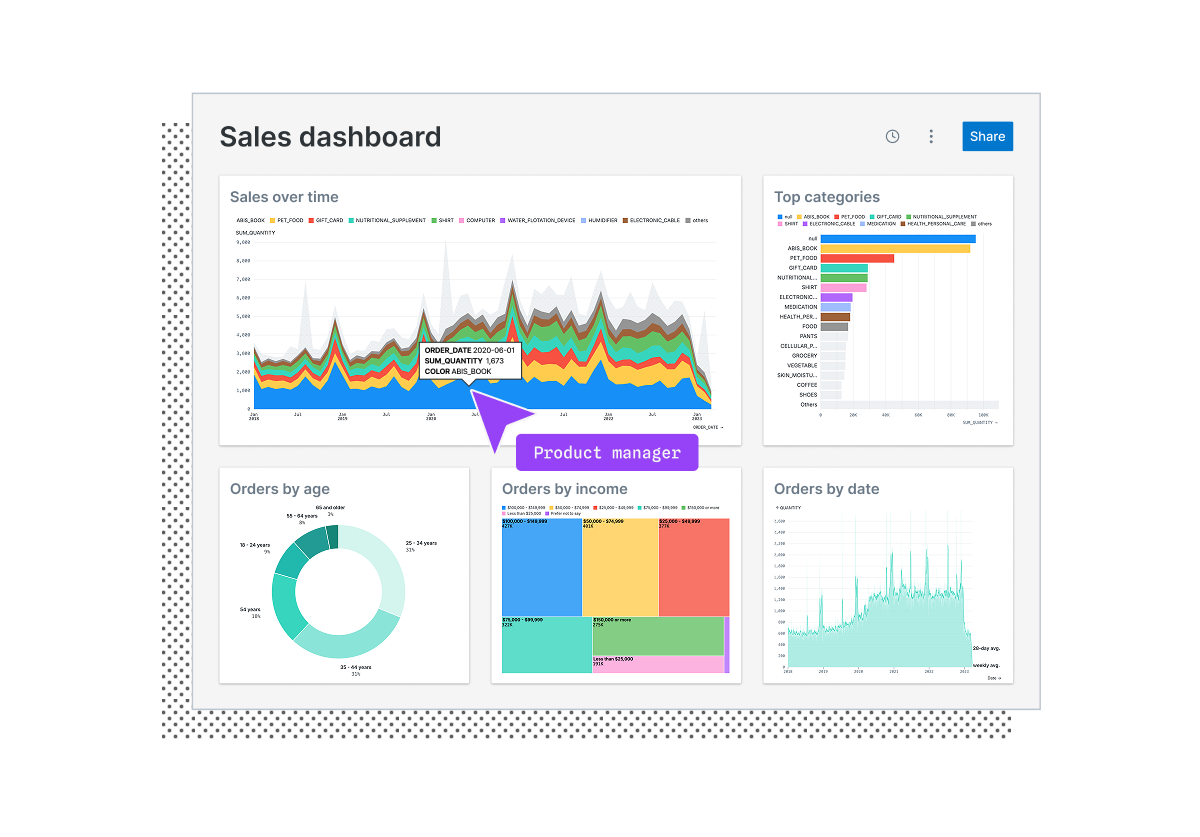The width and height of the screenshot is (1200, 837).
Task: Select the $75,000 - $99,999 teal treemap tile
Action: (x=547, y=645)
